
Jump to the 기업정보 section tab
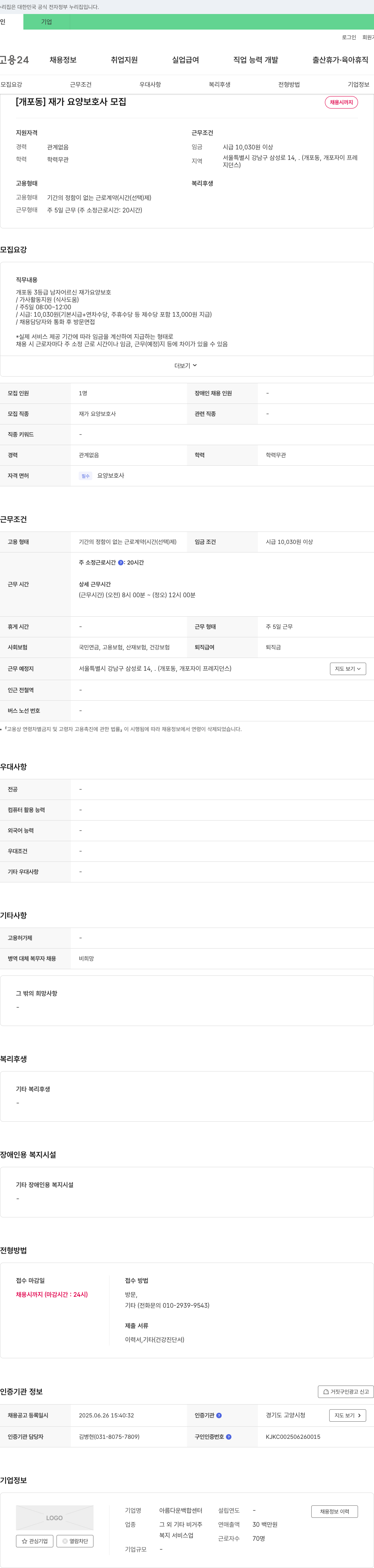point(358,84)
